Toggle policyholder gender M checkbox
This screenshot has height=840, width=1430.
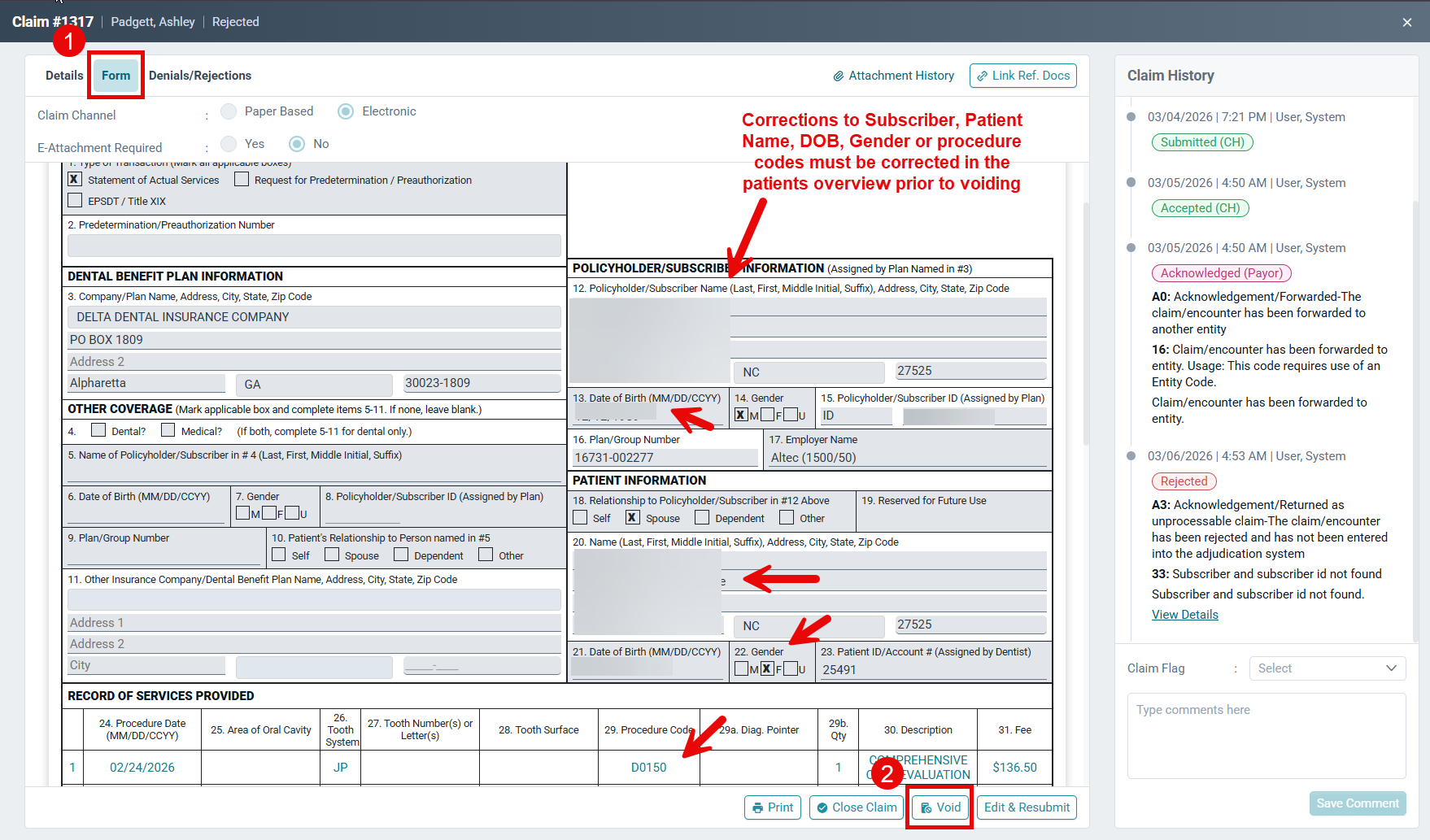click(741, 415)
